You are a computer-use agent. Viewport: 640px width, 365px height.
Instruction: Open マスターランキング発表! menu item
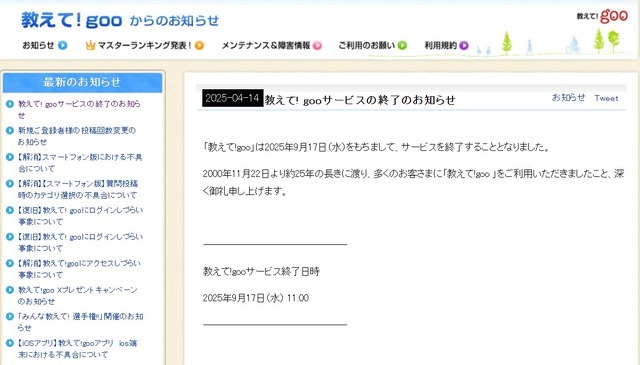144,45
